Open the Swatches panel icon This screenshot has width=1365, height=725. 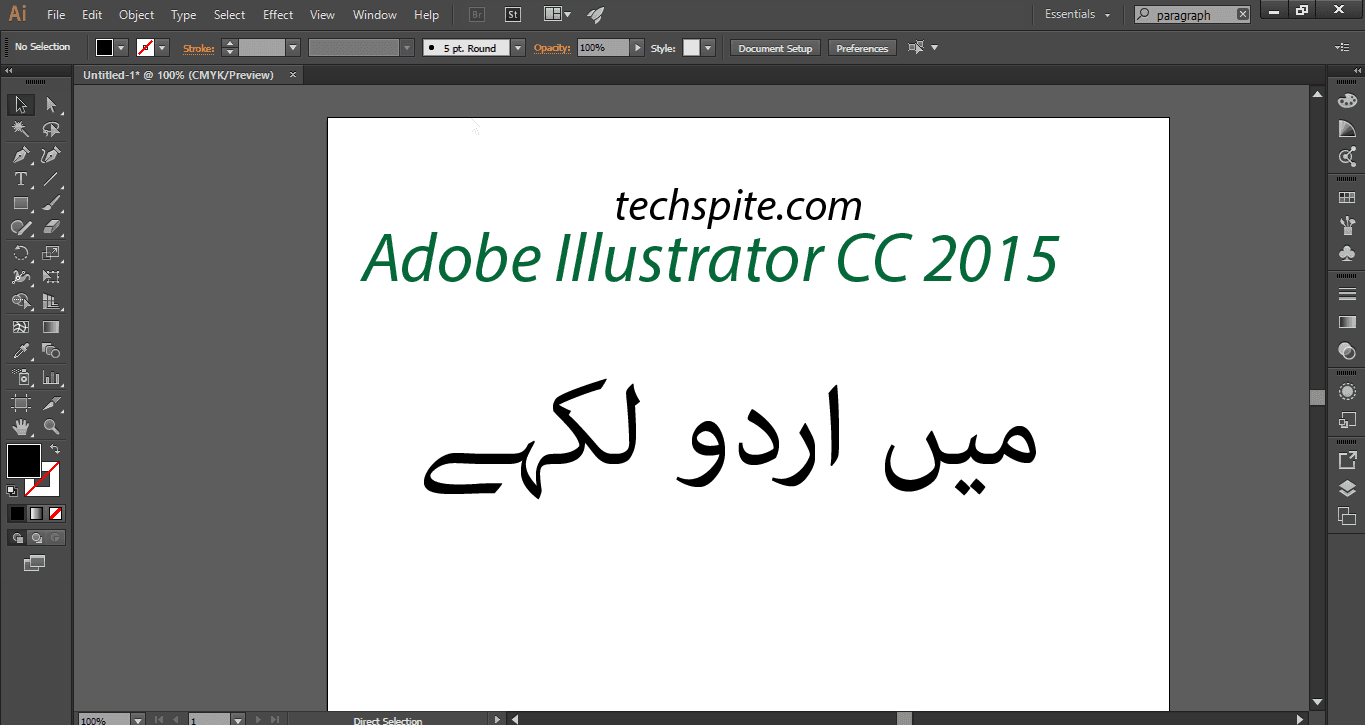point(1347,197)
